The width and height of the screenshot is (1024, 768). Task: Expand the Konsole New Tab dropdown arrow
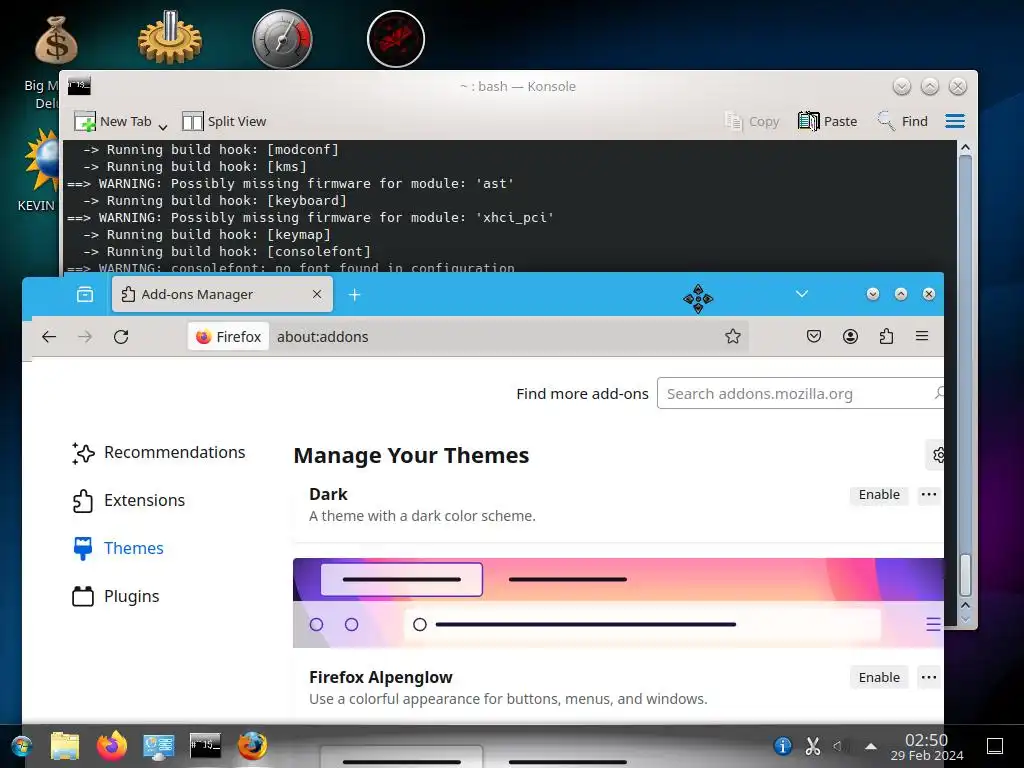click(x=163, y=125)
